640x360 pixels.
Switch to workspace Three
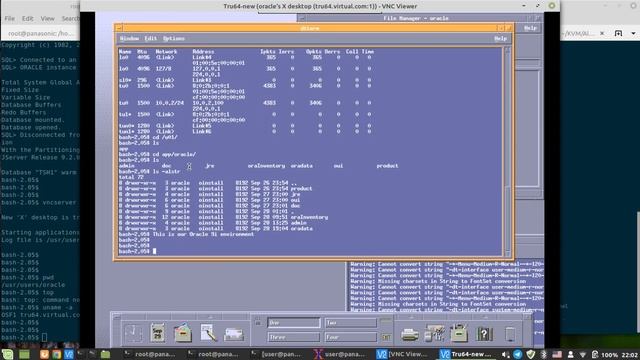click(x=293, y=337)
